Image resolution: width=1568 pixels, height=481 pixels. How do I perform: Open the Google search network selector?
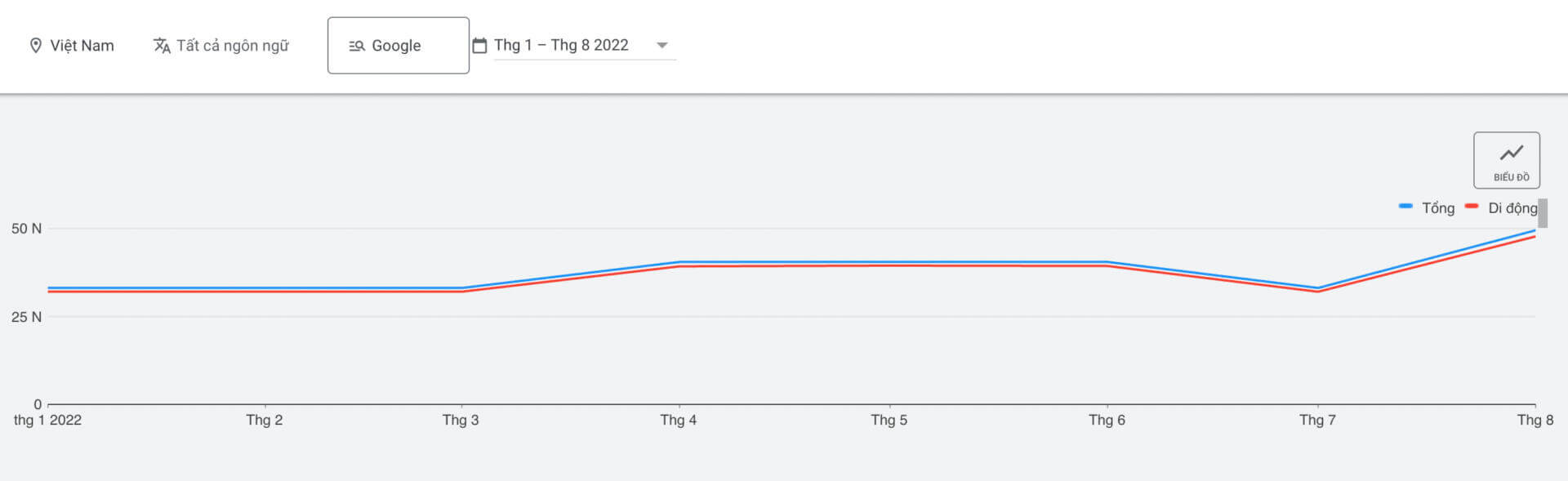[398, 46]
